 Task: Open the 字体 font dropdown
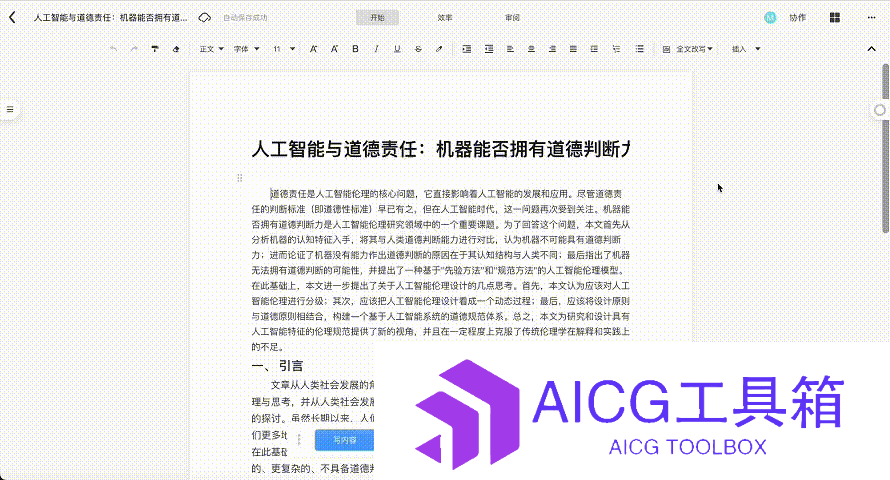click(x=246, y=49)
